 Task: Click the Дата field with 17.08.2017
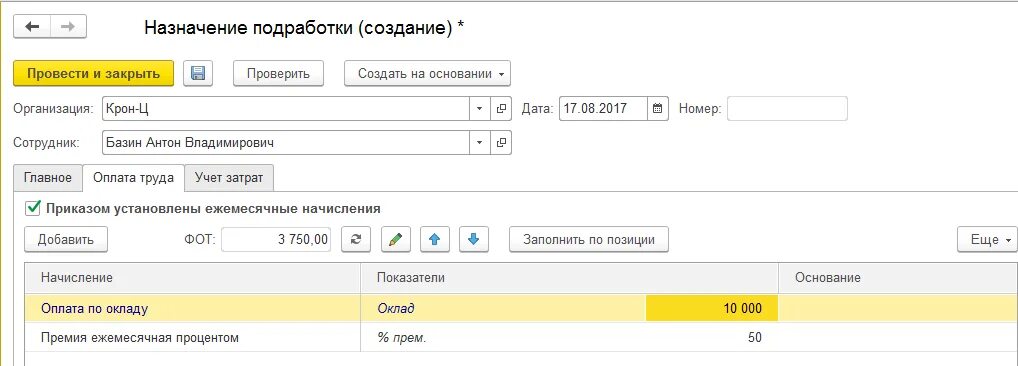(602, 108)
